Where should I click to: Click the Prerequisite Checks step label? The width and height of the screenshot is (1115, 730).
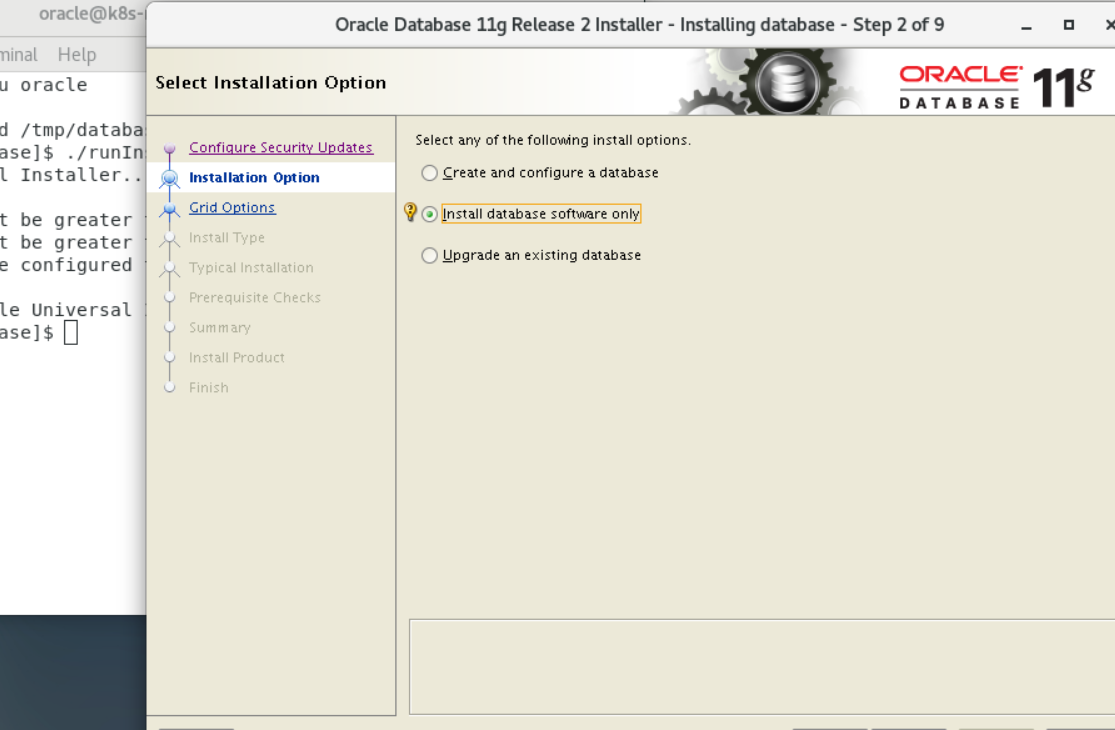255,297
